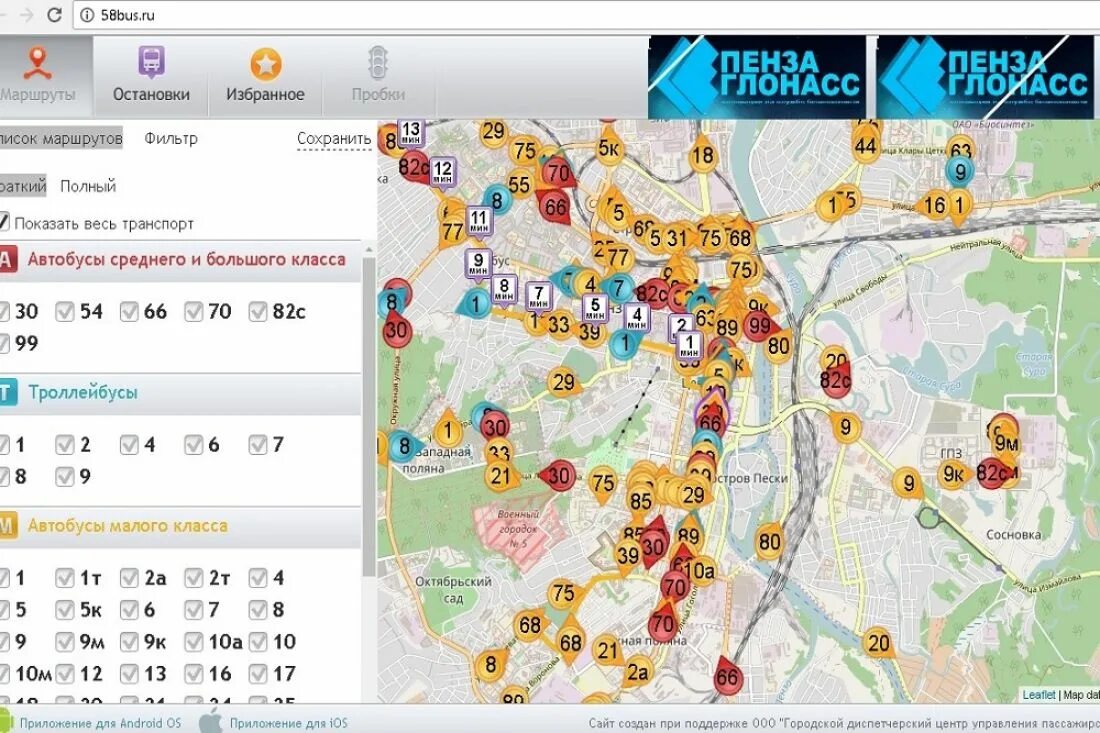
Task: Open Приложение для iOS link
Action: pyautogui.click(x=288, y=723)
